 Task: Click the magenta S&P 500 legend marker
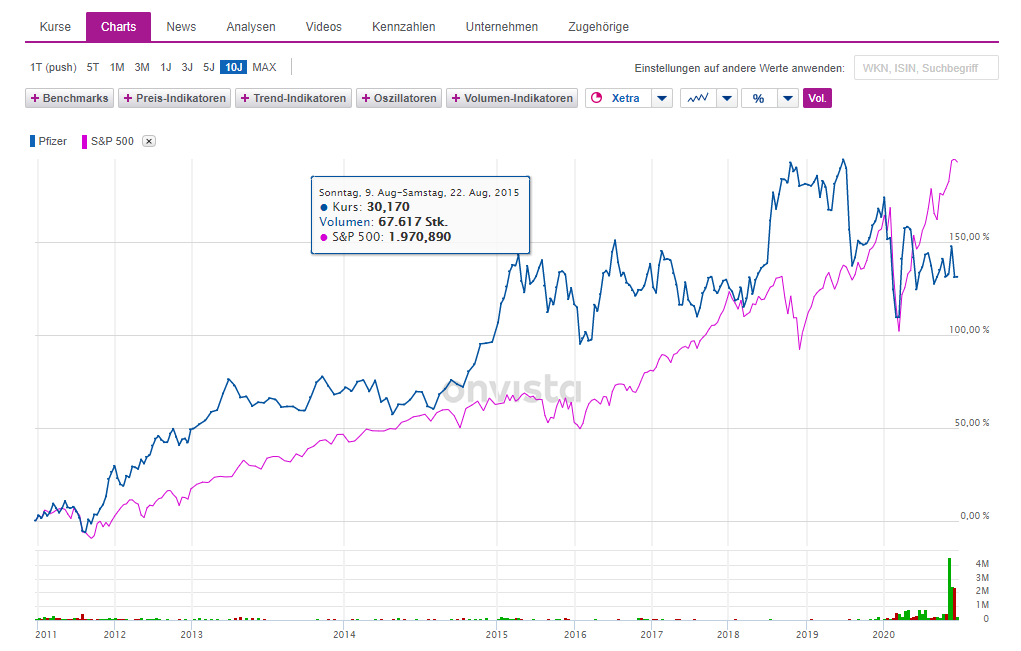pos(84,141)
